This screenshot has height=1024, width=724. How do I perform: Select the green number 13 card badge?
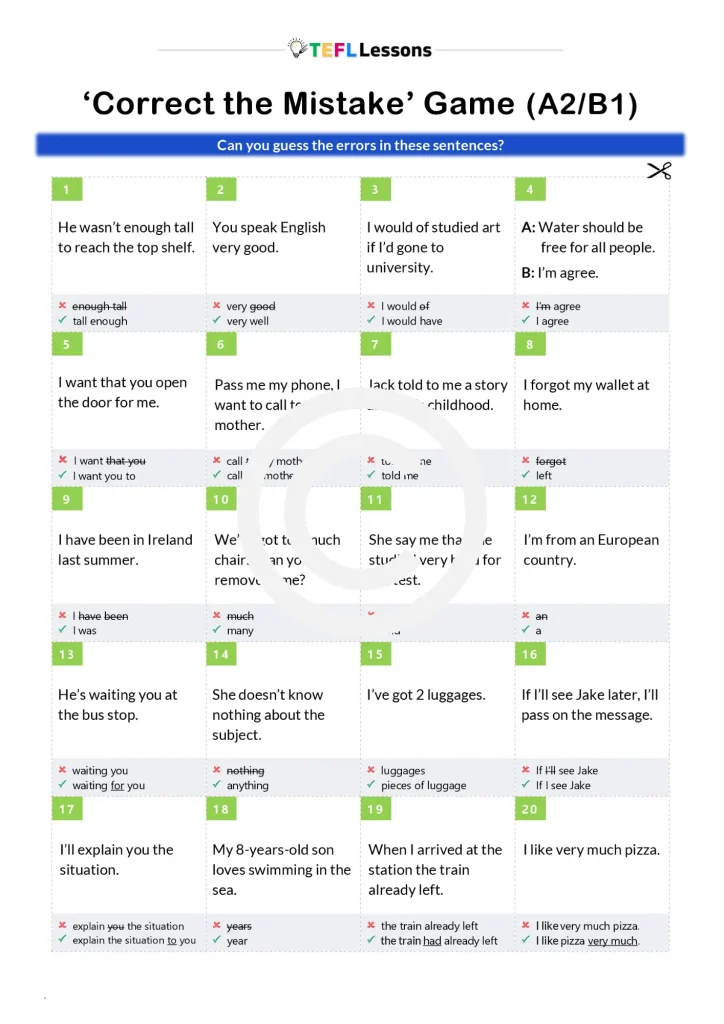coord(67,655)
